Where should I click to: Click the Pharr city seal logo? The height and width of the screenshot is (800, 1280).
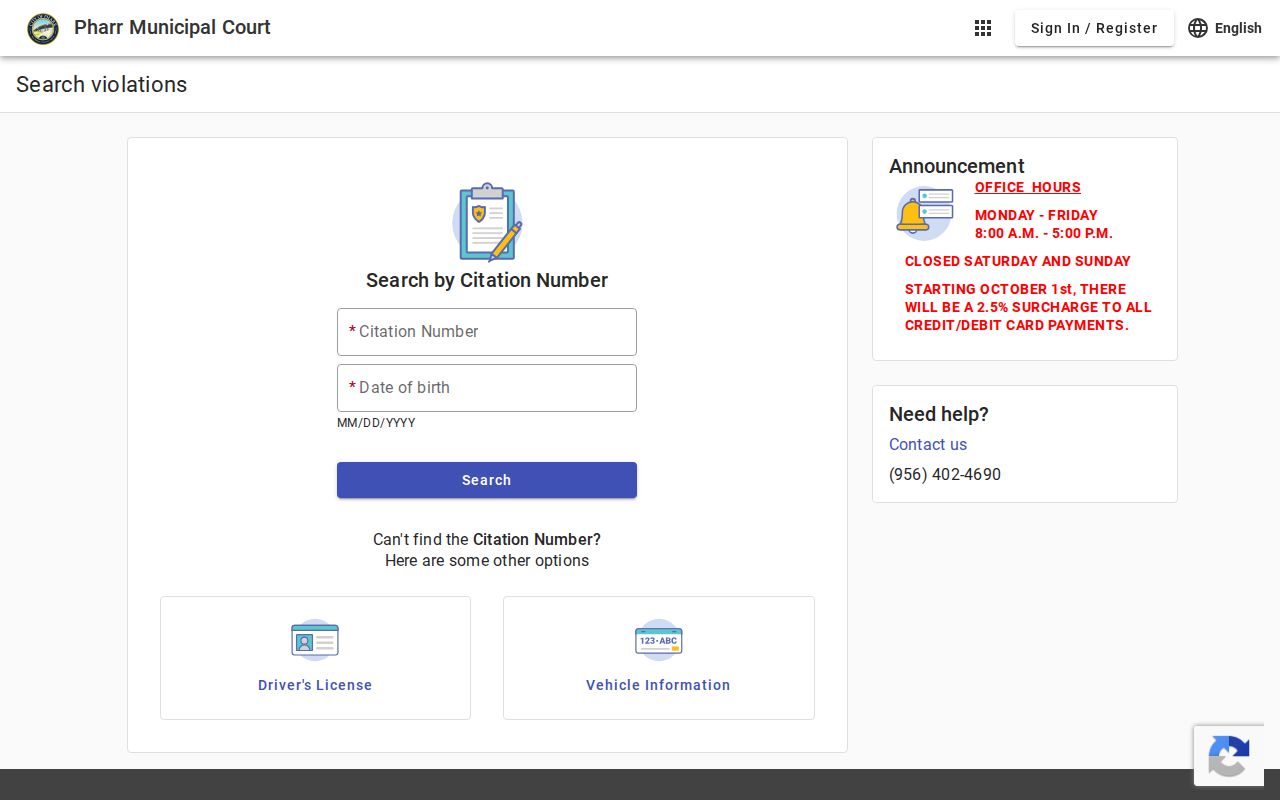[x=43, y=28]
